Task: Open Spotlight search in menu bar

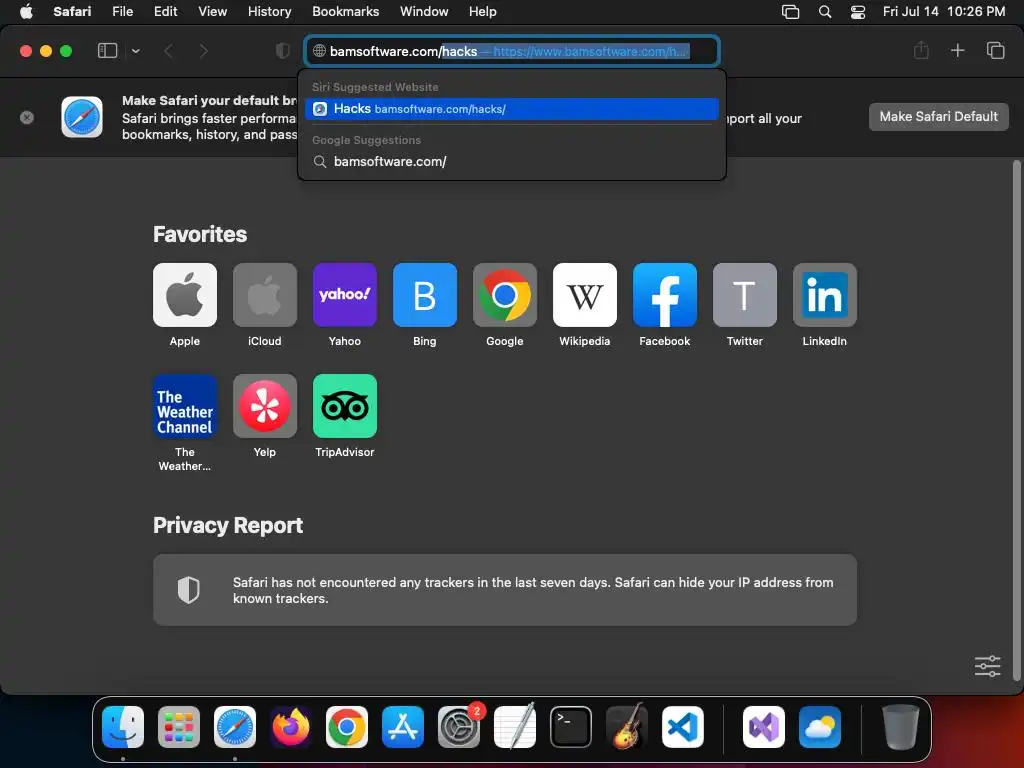Action: pyautogui.click(x=825, y=12)
